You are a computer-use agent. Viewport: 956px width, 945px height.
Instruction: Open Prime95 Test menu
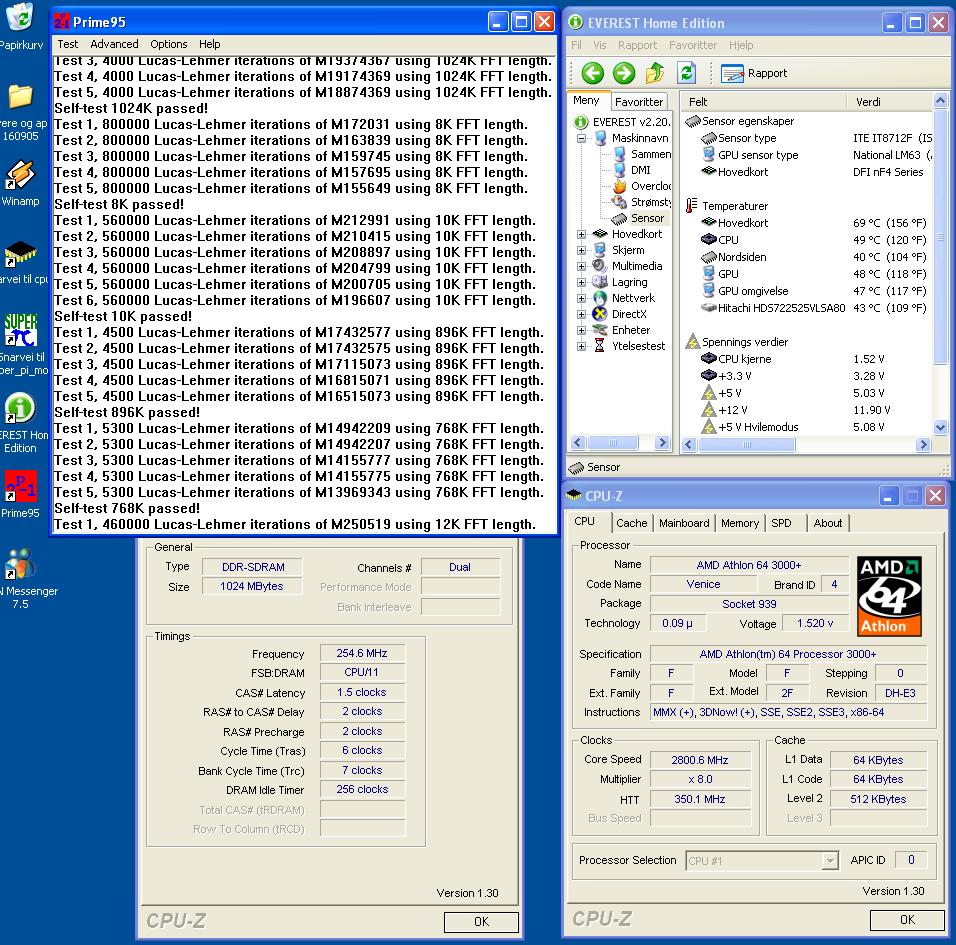(x=68, y=44)
